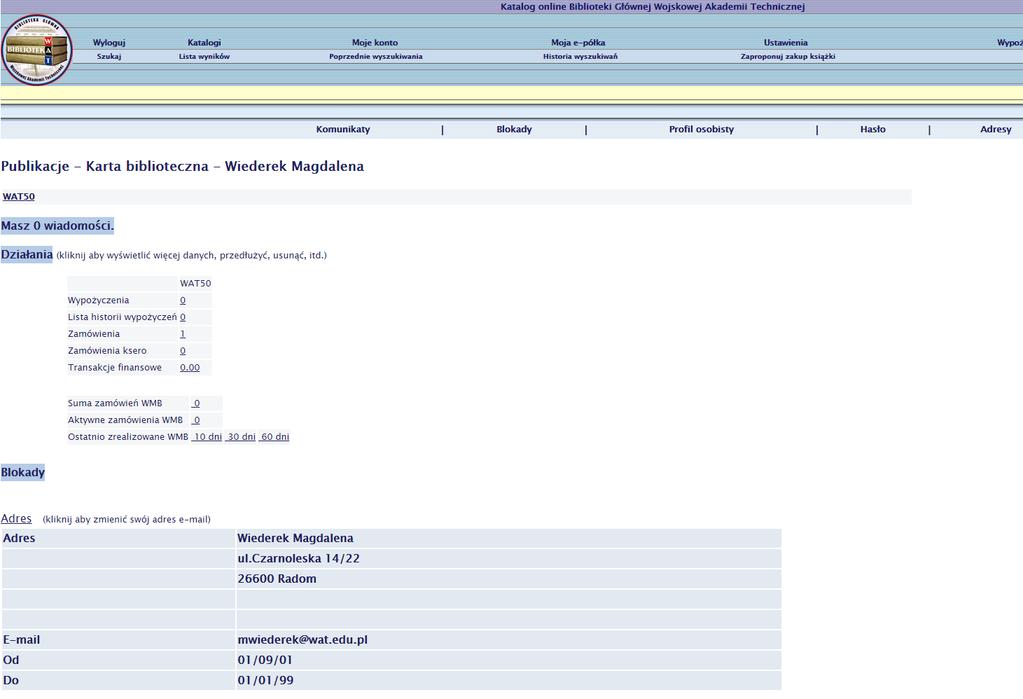1023x699 pixels.
Task: Select address ul.Czarnoleska 14/22
Action: [299, 559]
